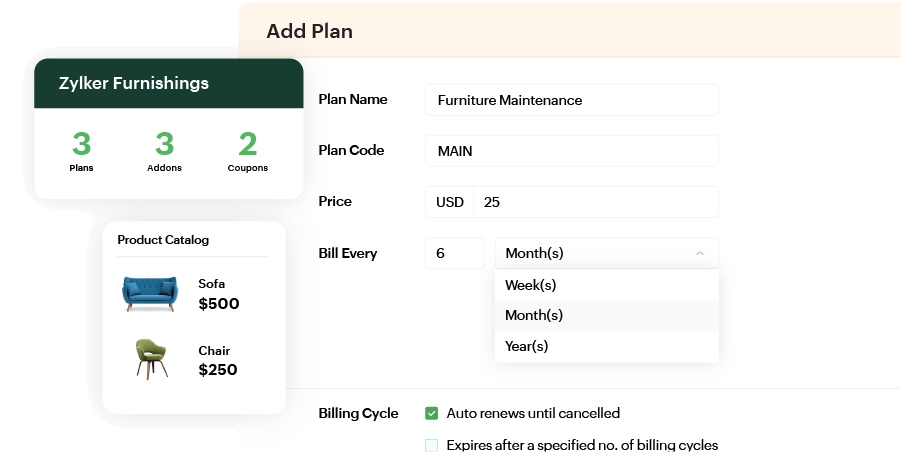Open the 3 Plans counter
Screen dimensions: 901x452
pos(81,151)
